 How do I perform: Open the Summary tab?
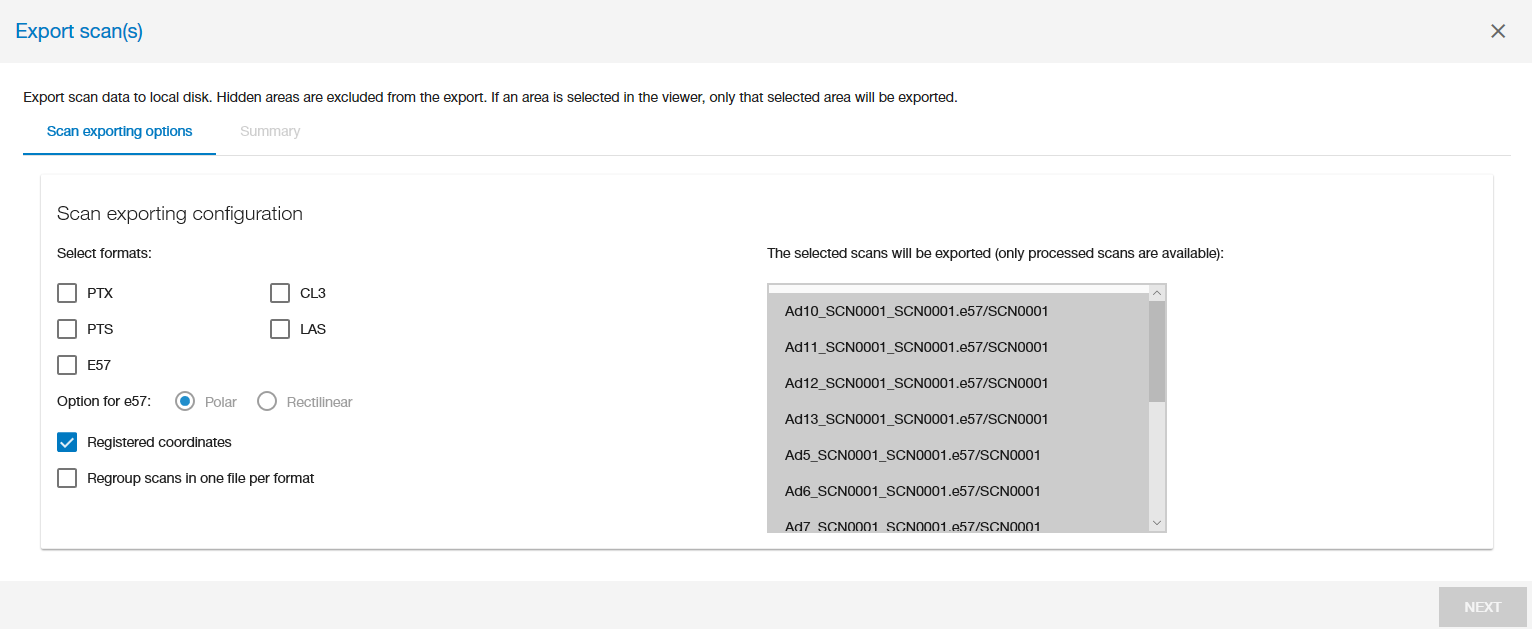(x=270, y=131)
